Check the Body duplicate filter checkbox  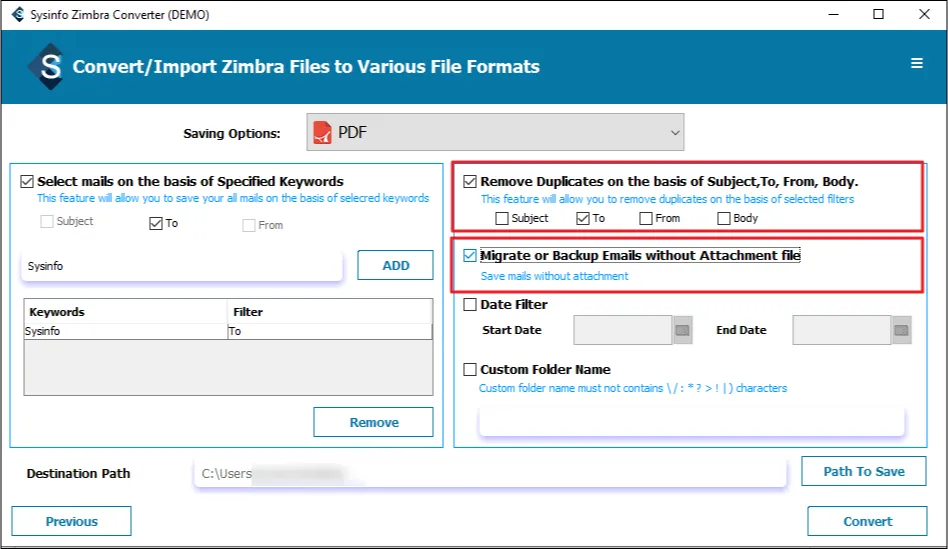[x=724, y=218]
